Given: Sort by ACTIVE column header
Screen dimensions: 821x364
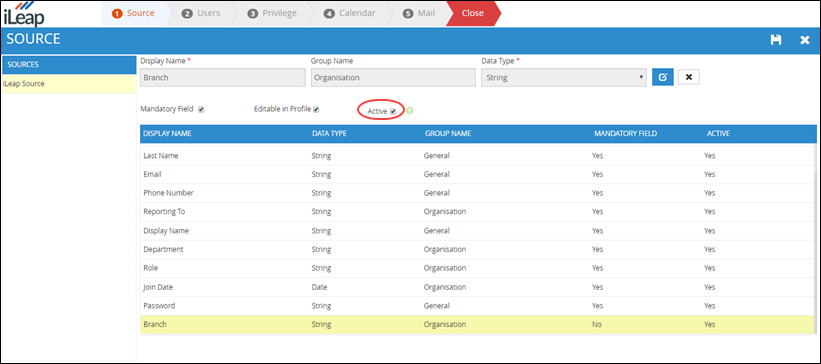Looking at the screenshot, I should tap(718, 134).
